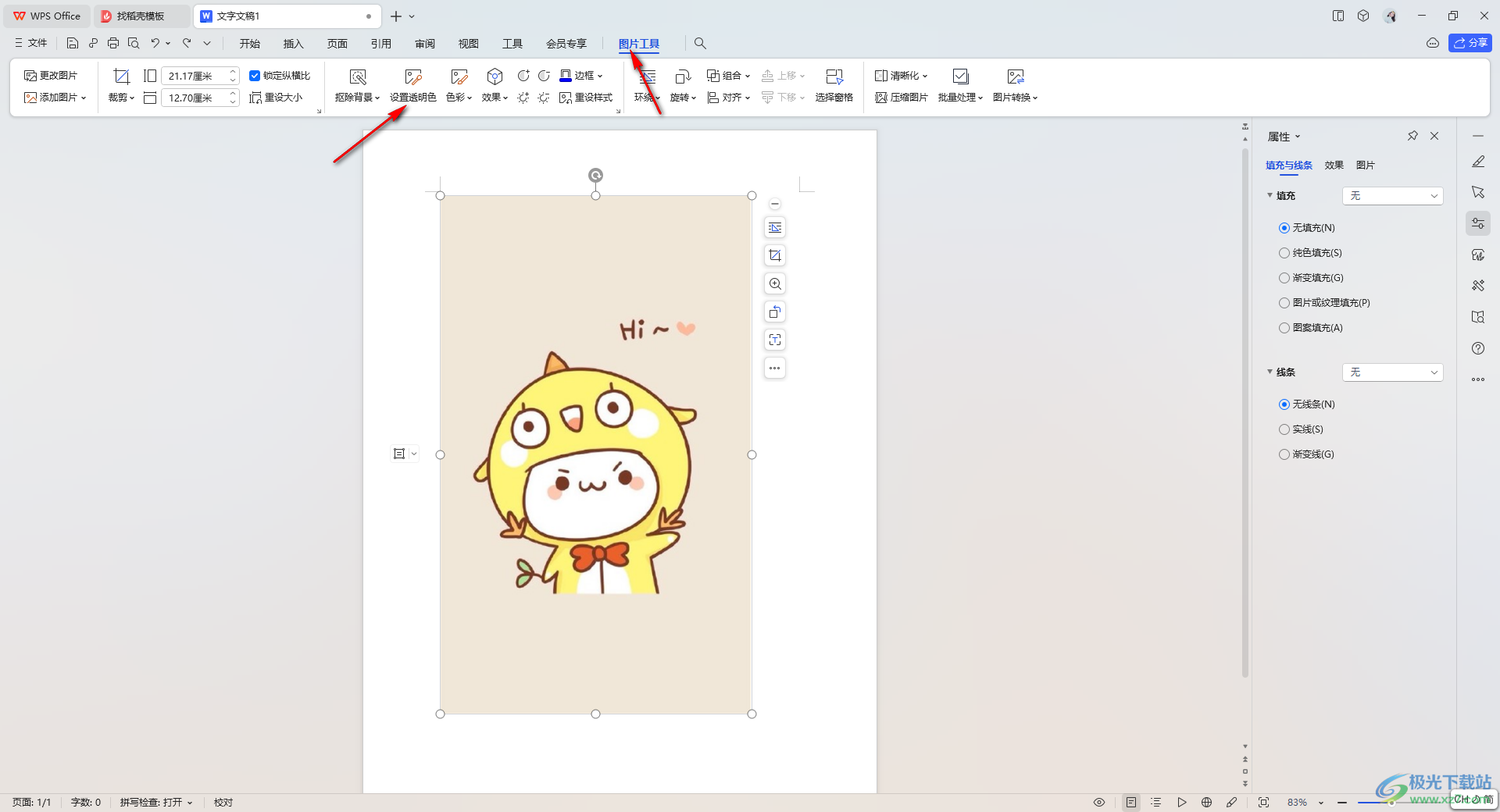Expand the 组合 group dropdown
Screen dimensions: 1500x812
tap(748, 77)
